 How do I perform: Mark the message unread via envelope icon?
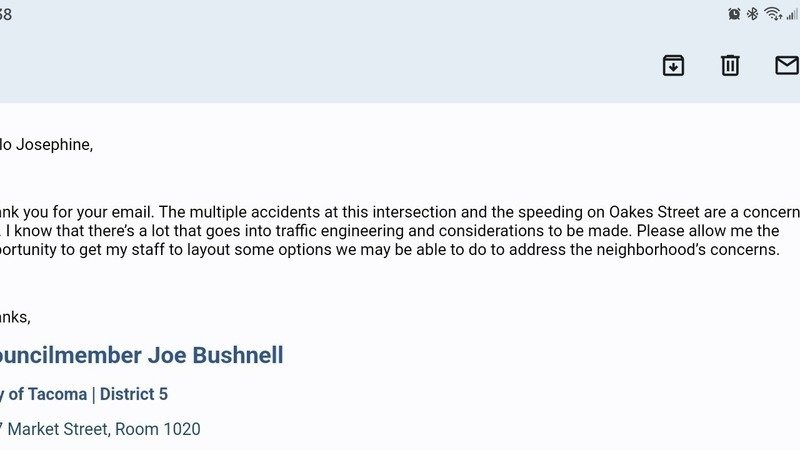tap(787, 65)
